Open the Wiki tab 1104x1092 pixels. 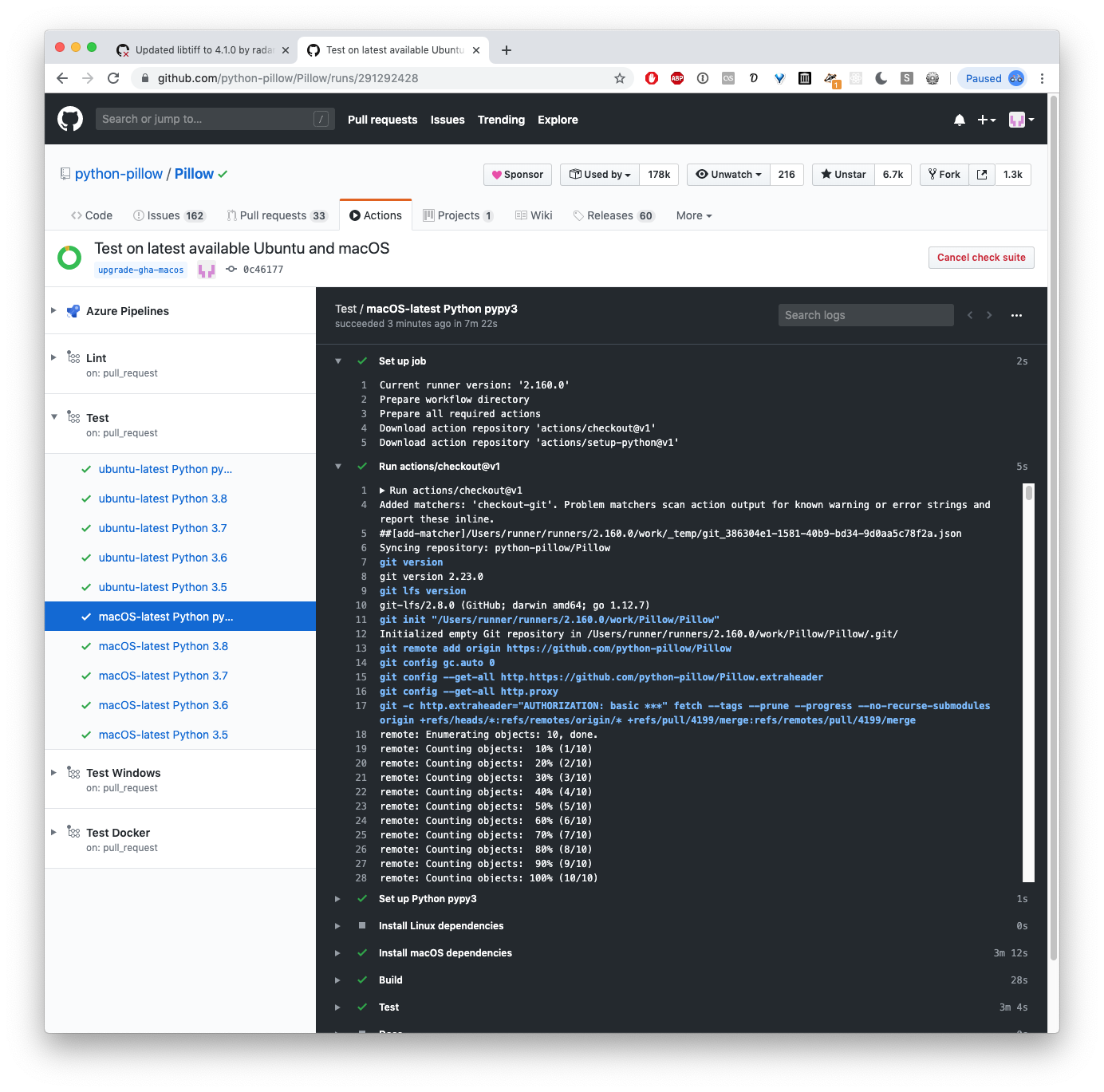pos(534,215)
